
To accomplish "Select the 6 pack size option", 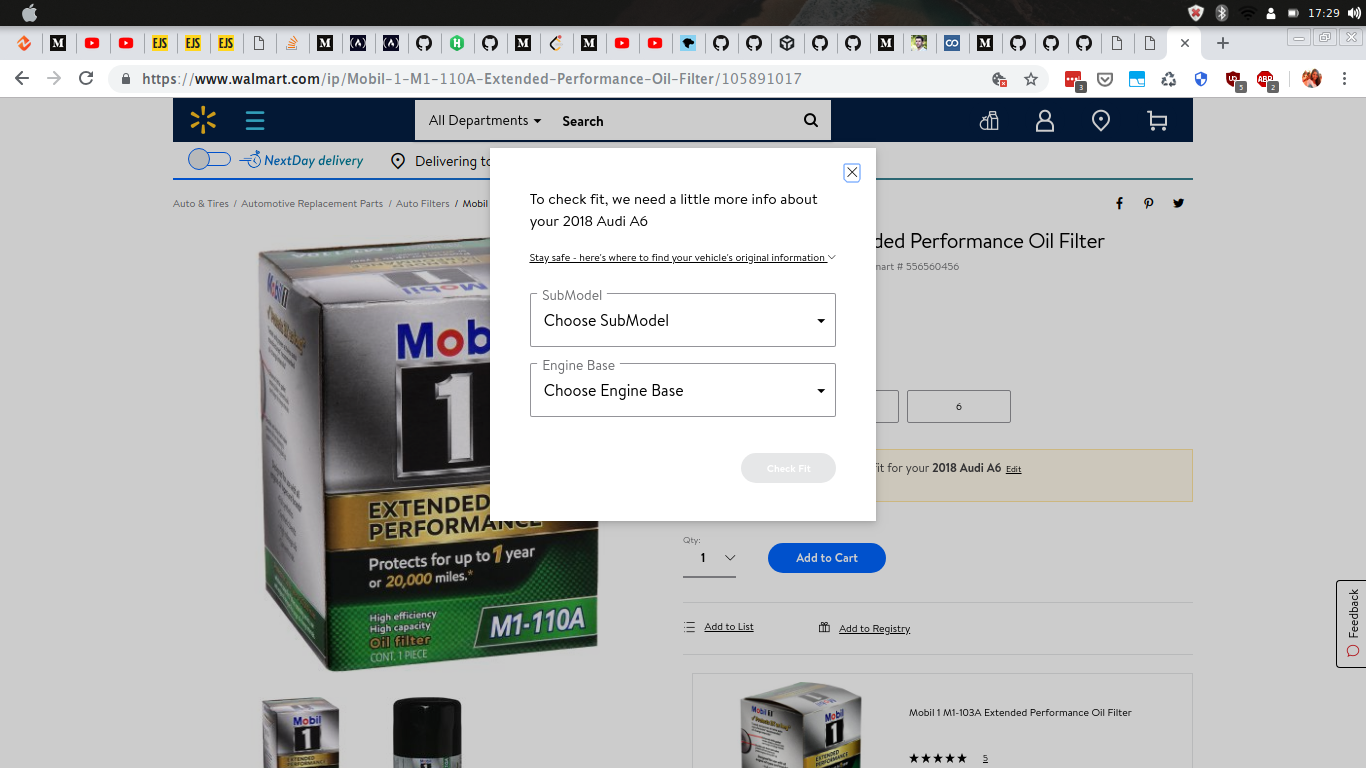I will pos(959,407).
